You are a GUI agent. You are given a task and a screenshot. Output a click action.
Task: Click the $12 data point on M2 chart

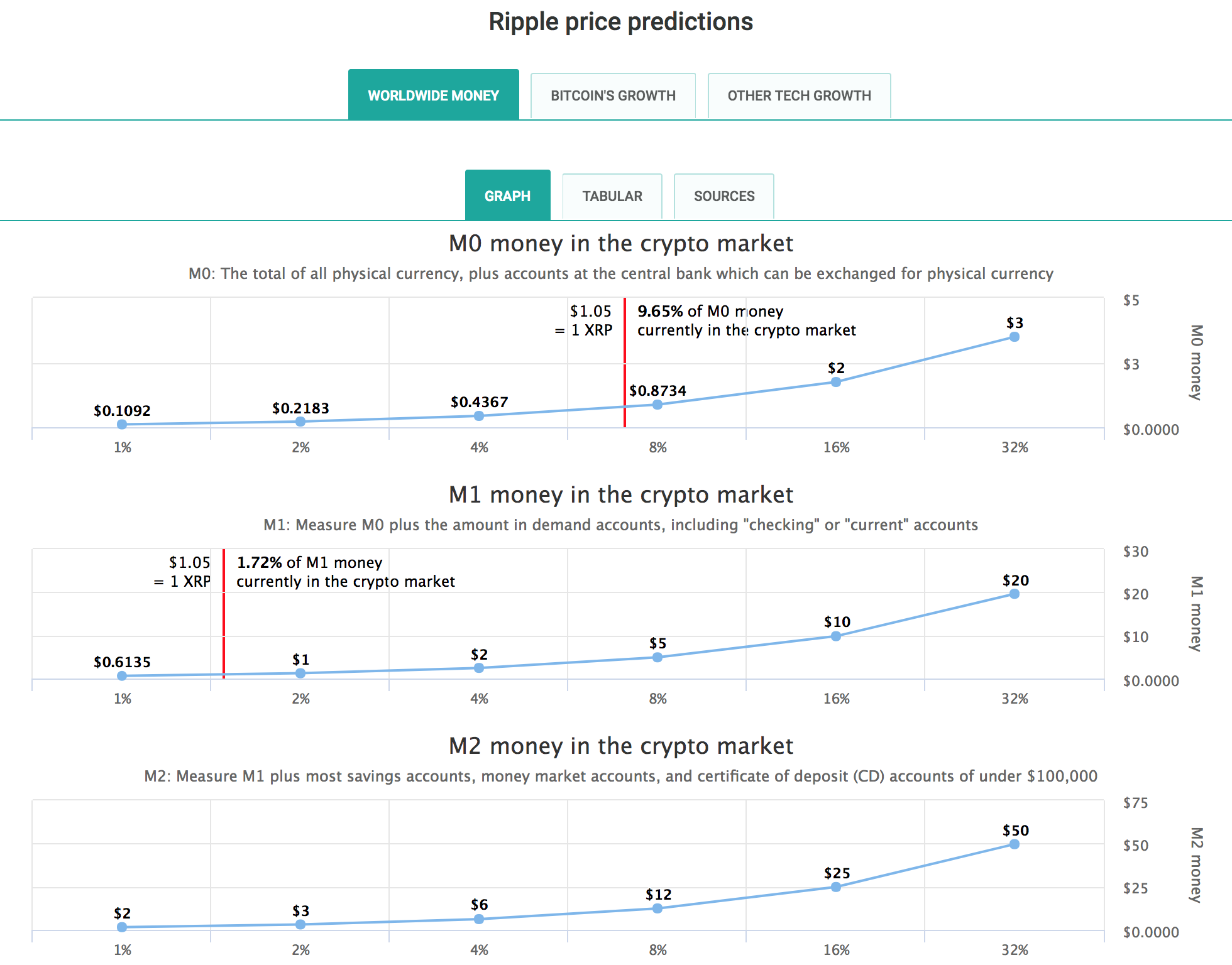tap(657, 908)
